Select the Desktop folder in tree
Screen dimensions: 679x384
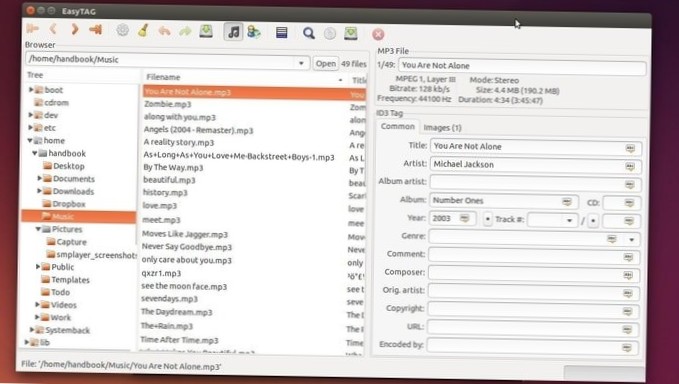point(69,166)
